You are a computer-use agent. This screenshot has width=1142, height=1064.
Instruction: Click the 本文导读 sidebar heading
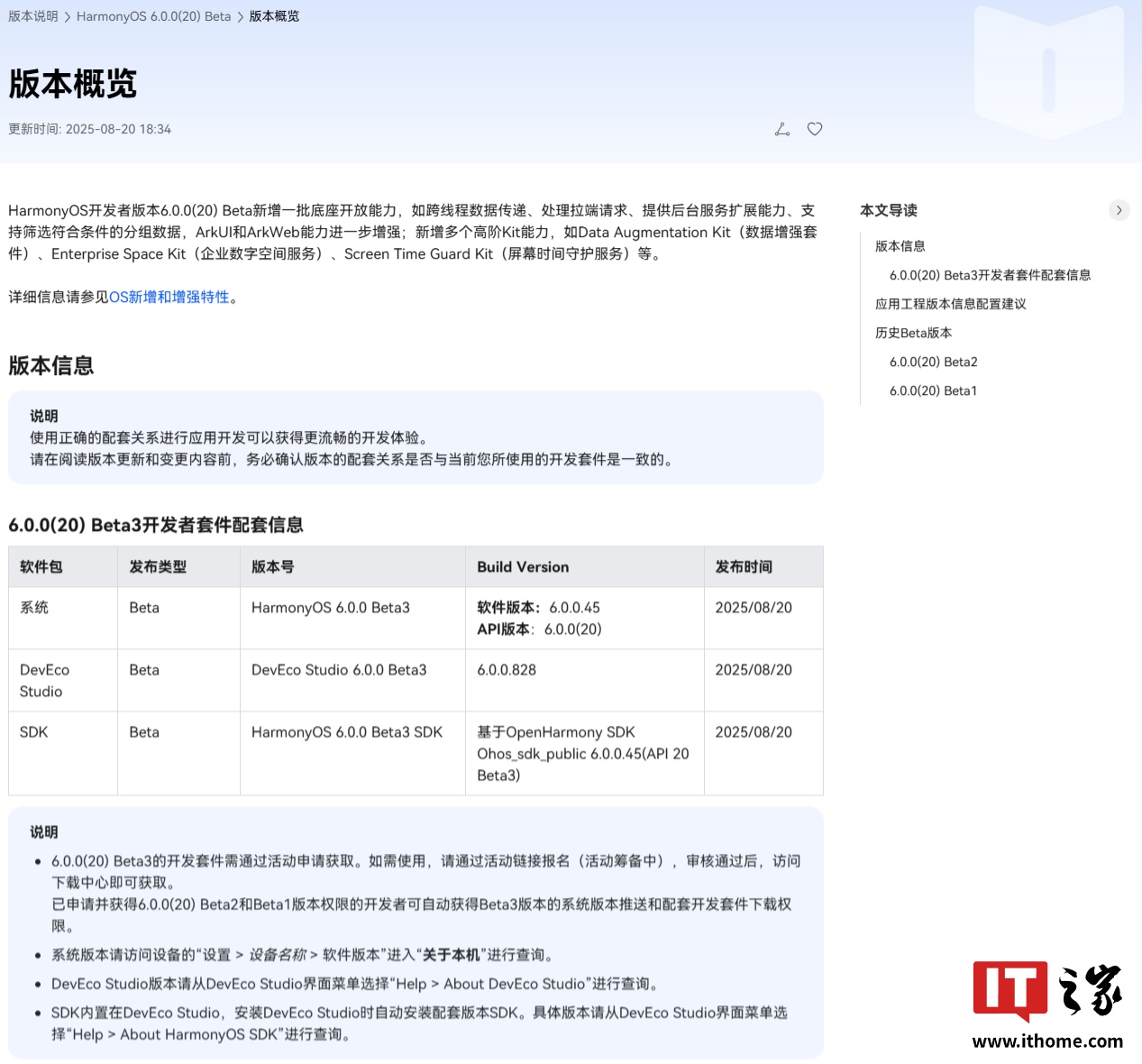pyautogui.click(x=888, y=210)
